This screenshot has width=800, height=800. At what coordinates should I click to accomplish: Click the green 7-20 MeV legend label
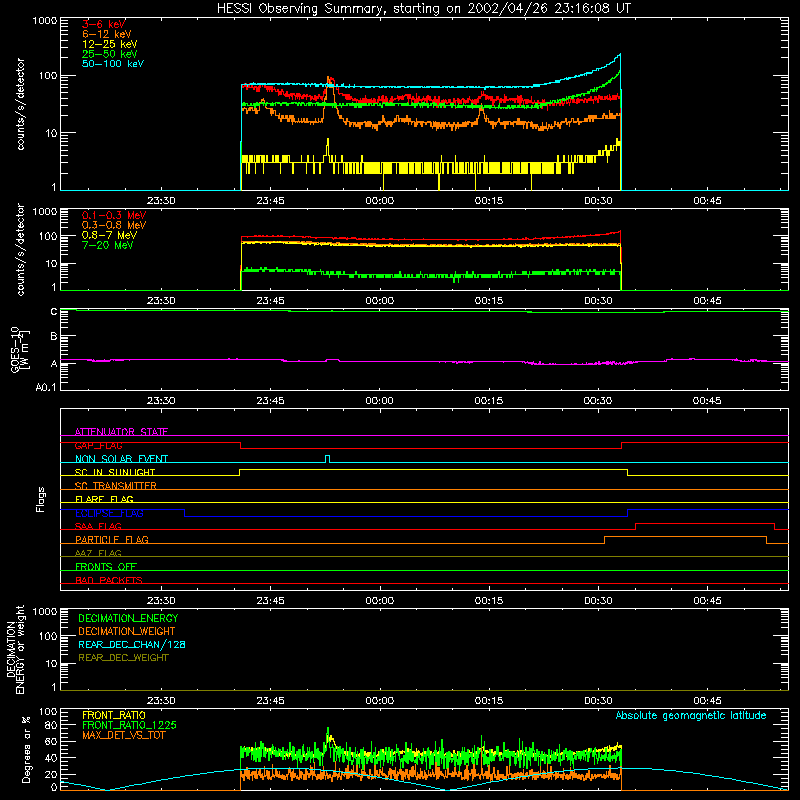107,245
